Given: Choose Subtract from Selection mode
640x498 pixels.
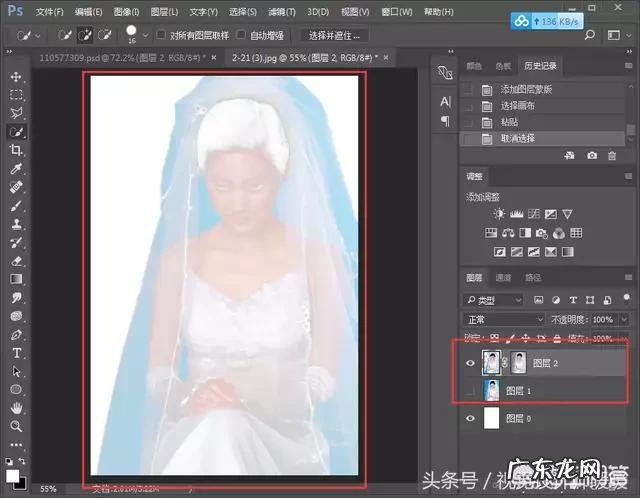Looking at the screenshot, I should tap(105, 35).
